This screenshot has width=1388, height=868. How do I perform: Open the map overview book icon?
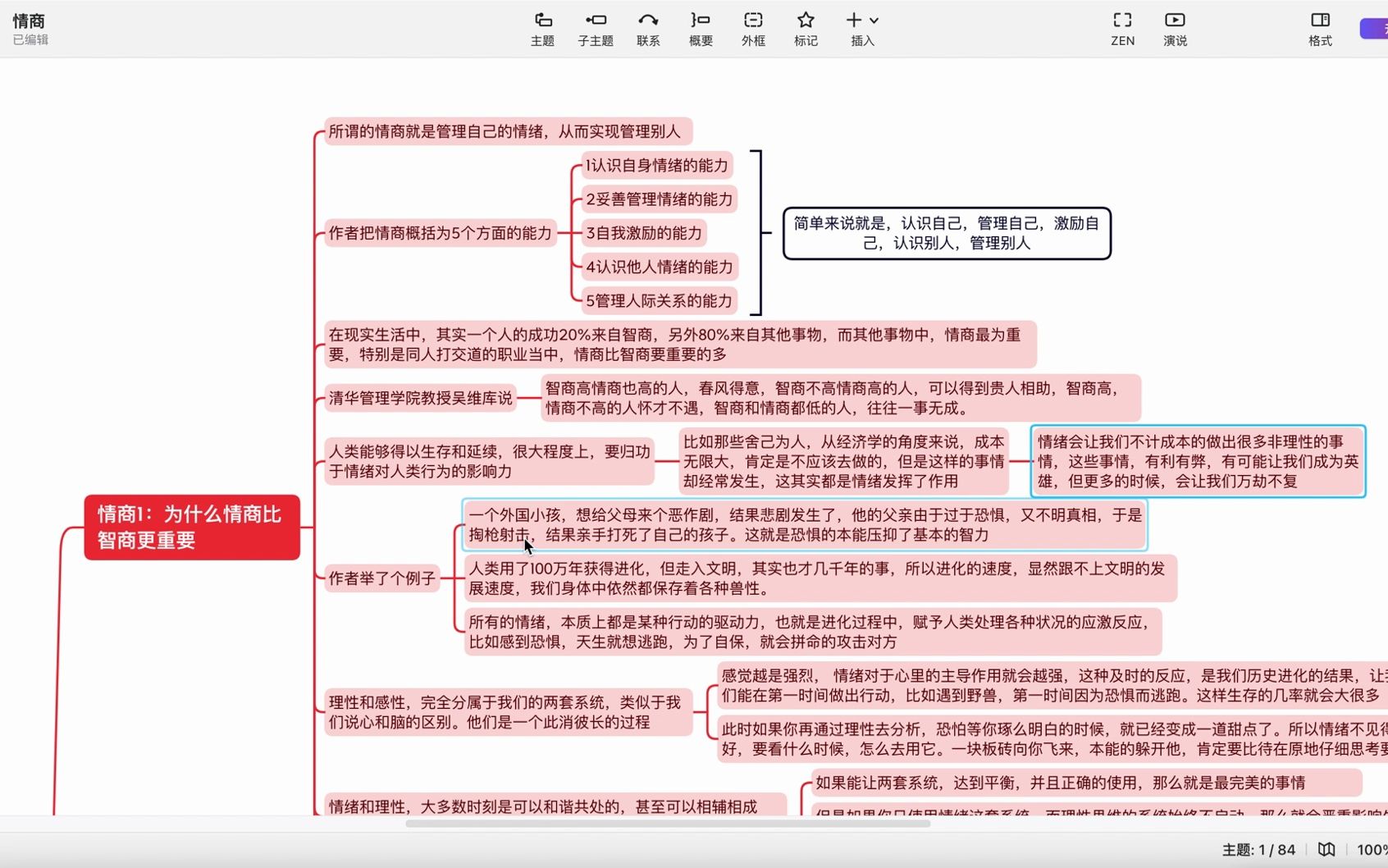1326,850
